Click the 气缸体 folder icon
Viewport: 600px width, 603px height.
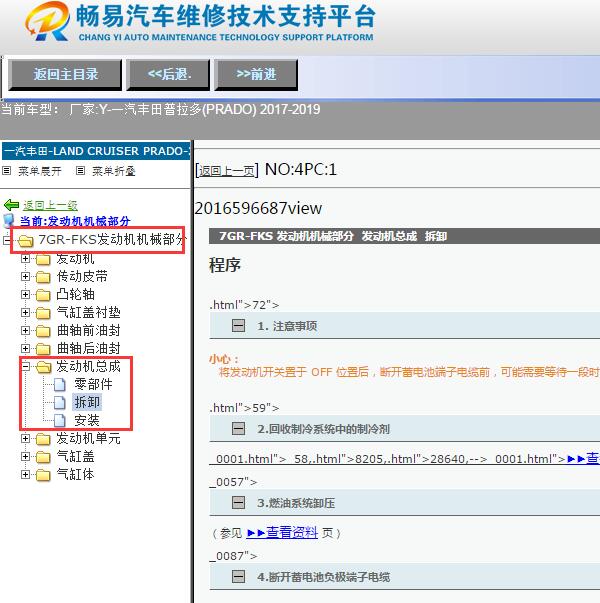point(43,475)
